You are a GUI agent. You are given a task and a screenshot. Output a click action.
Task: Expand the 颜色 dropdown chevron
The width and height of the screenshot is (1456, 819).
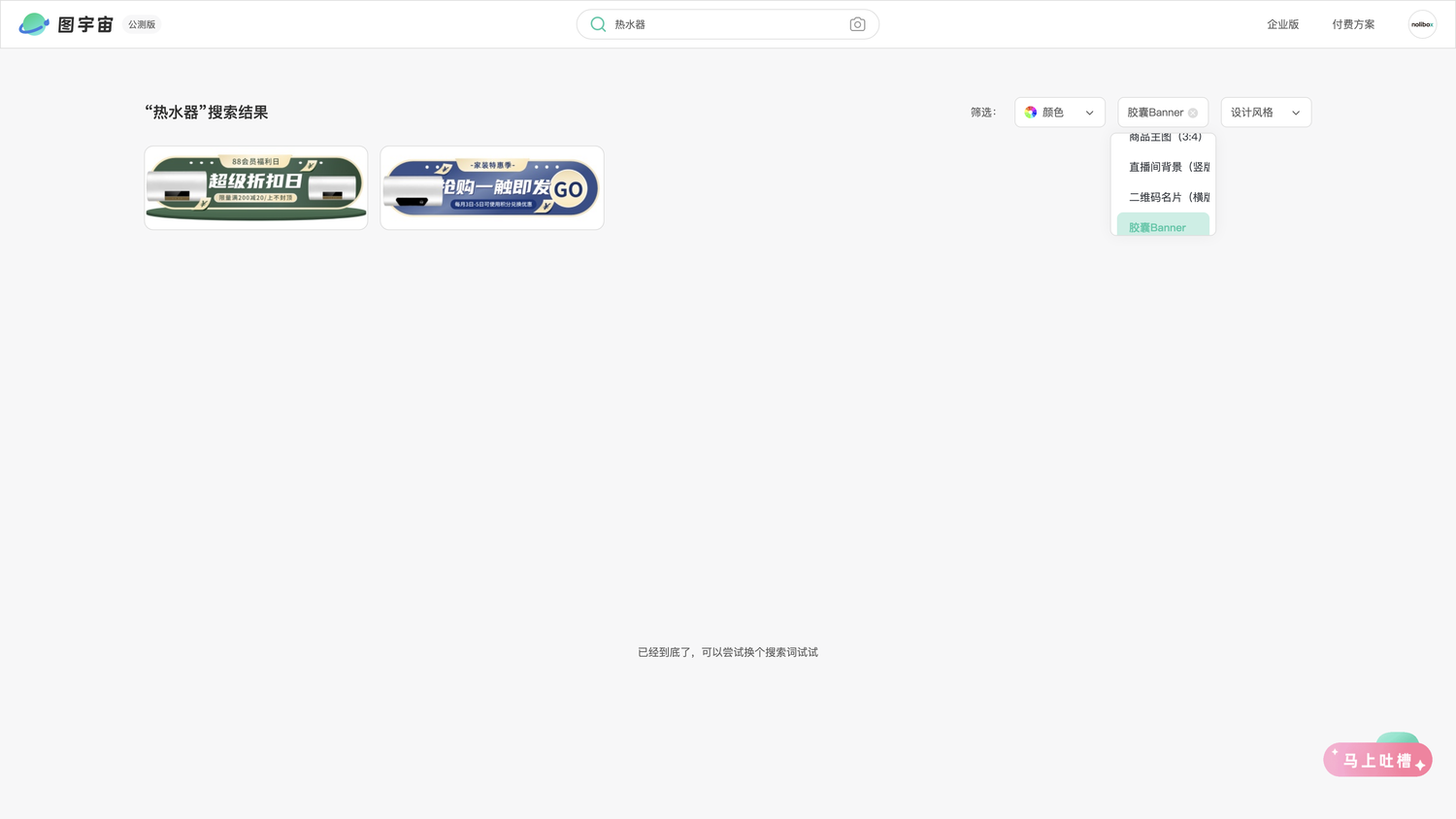pos(1089,113)
